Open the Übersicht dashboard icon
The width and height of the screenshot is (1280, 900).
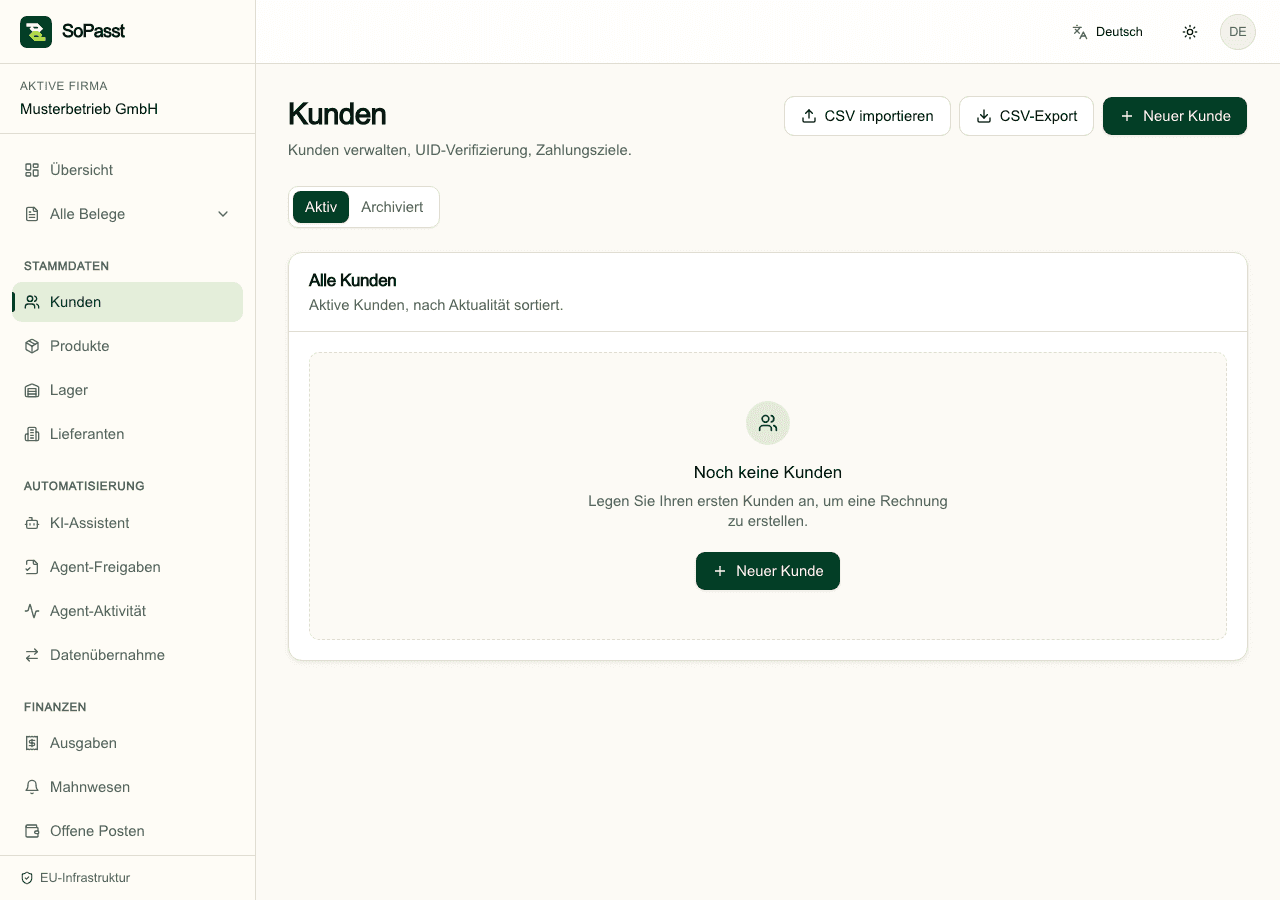point(32,170)
